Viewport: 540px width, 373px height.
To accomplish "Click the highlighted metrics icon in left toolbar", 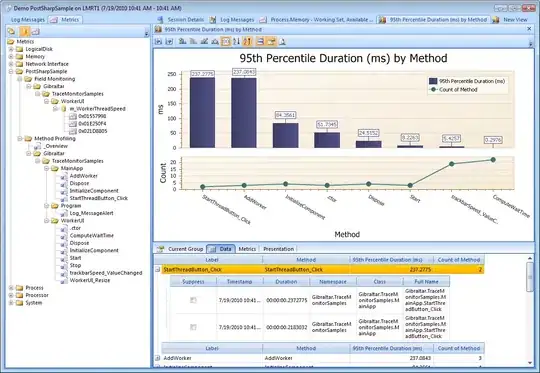I will 24,32.
